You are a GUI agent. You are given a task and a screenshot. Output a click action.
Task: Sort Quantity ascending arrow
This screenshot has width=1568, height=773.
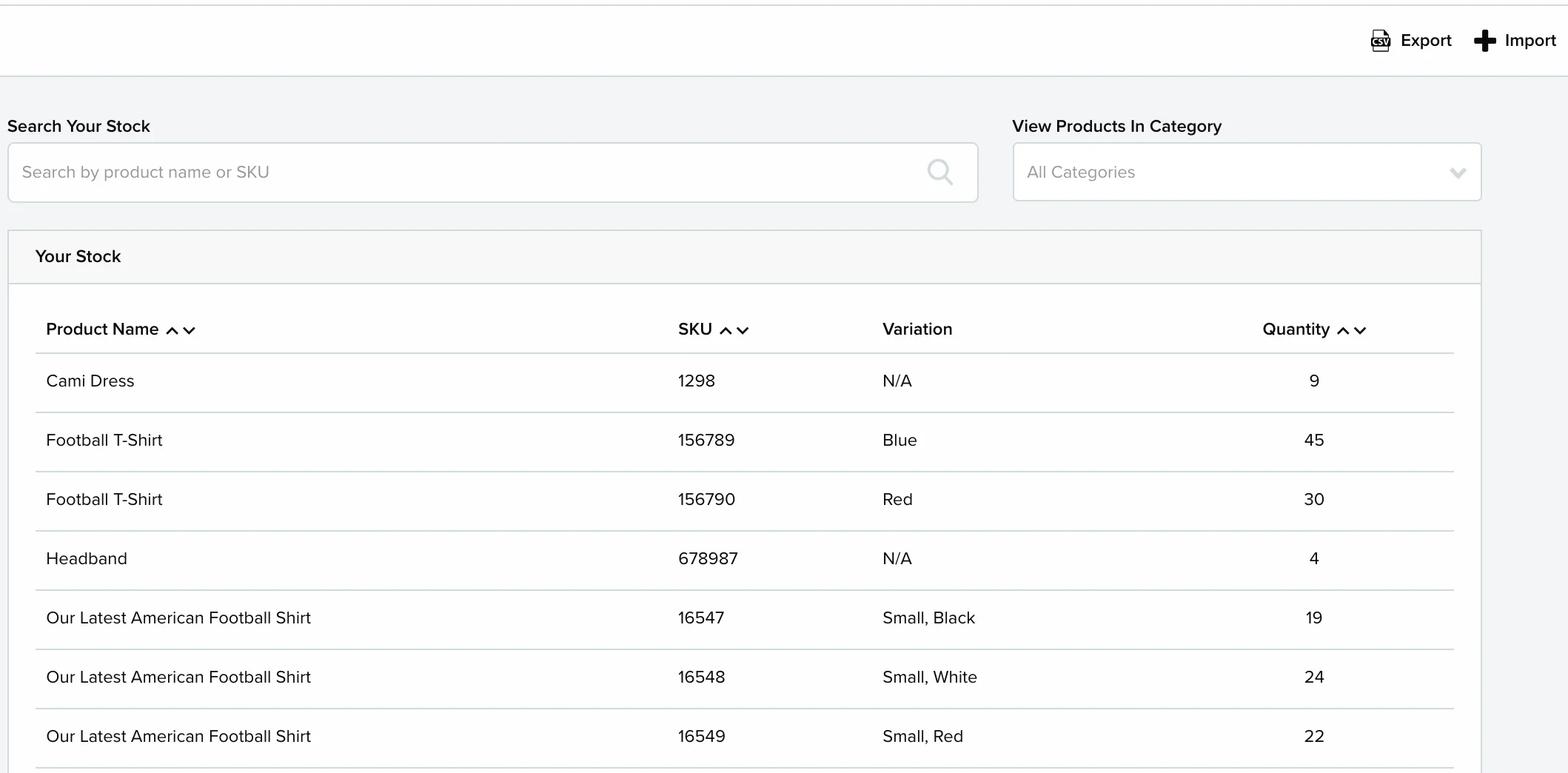[1343, 330]
